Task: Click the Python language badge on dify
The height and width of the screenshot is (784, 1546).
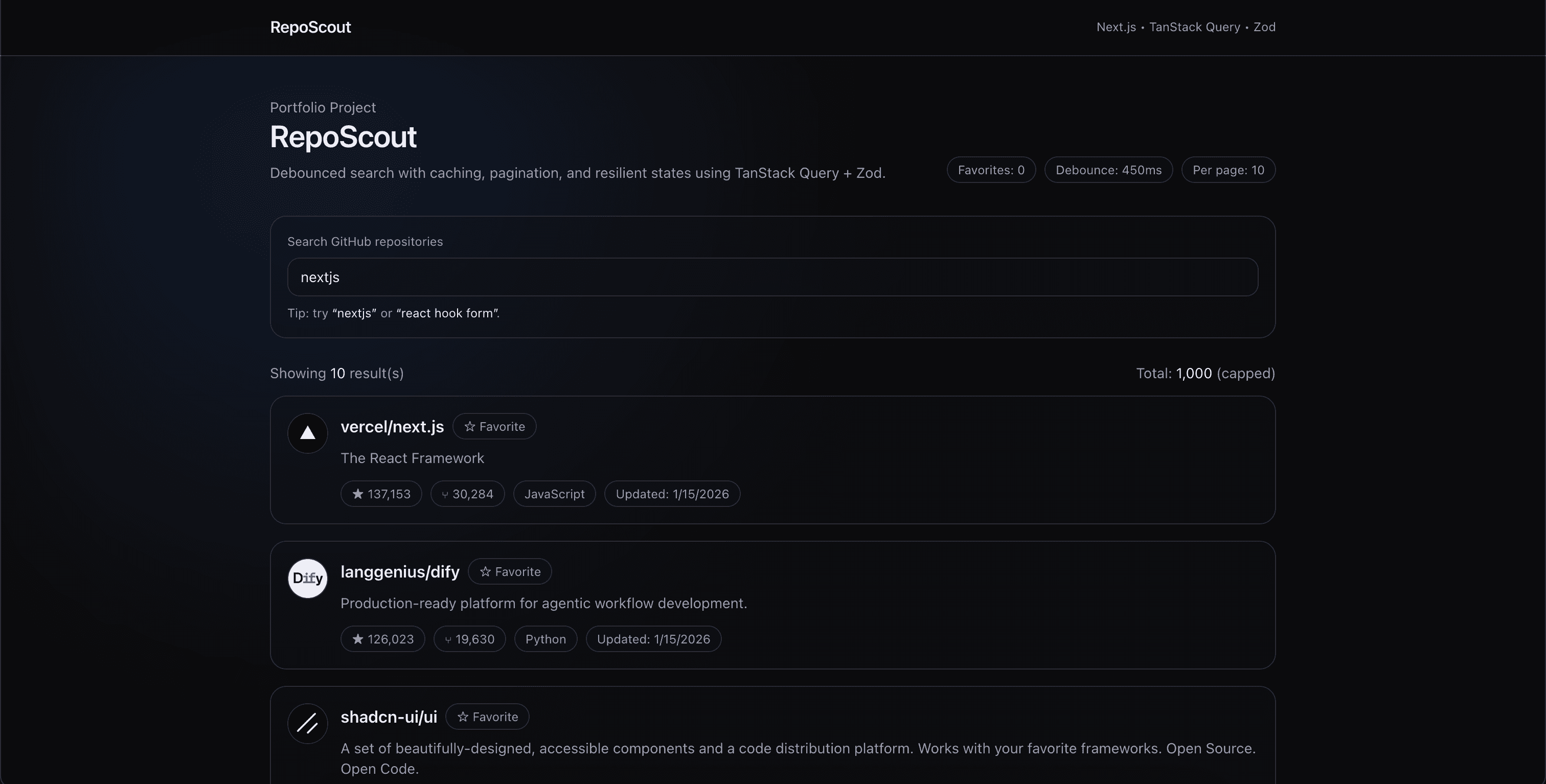Action: (x=545, y=639)
